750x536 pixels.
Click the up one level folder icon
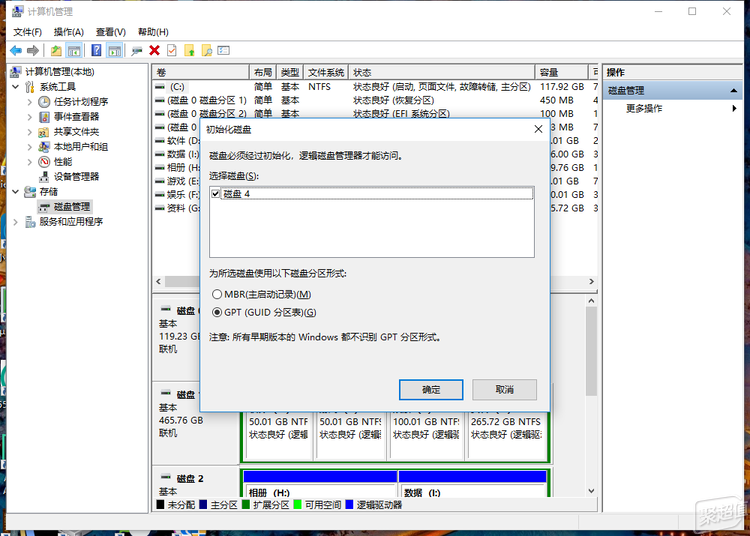(x=56, y=50)
